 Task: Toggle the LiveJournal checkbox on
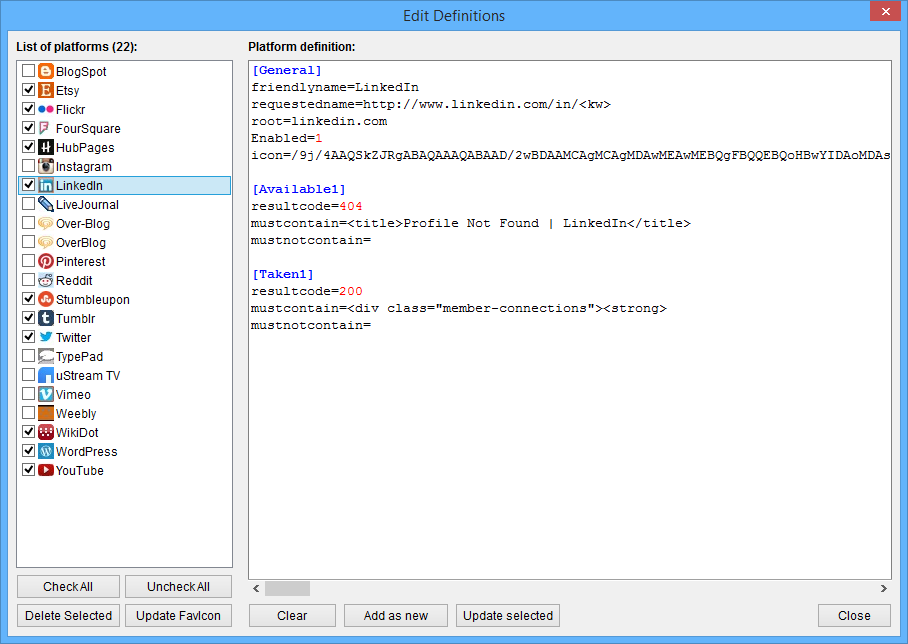(28, 205)
